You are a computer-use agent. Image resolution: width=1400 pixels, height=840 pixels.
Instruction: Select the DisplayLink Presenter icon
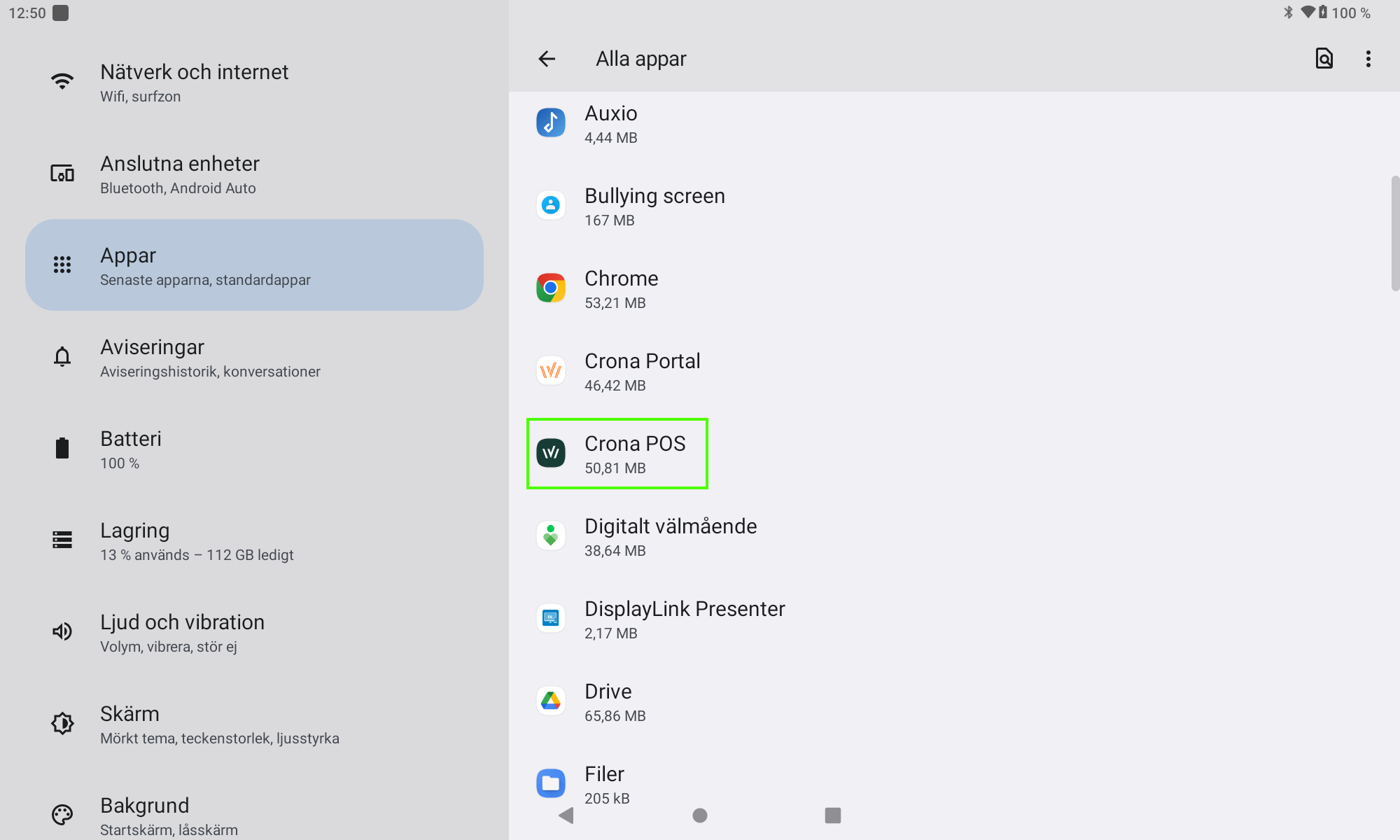(551, 619)
